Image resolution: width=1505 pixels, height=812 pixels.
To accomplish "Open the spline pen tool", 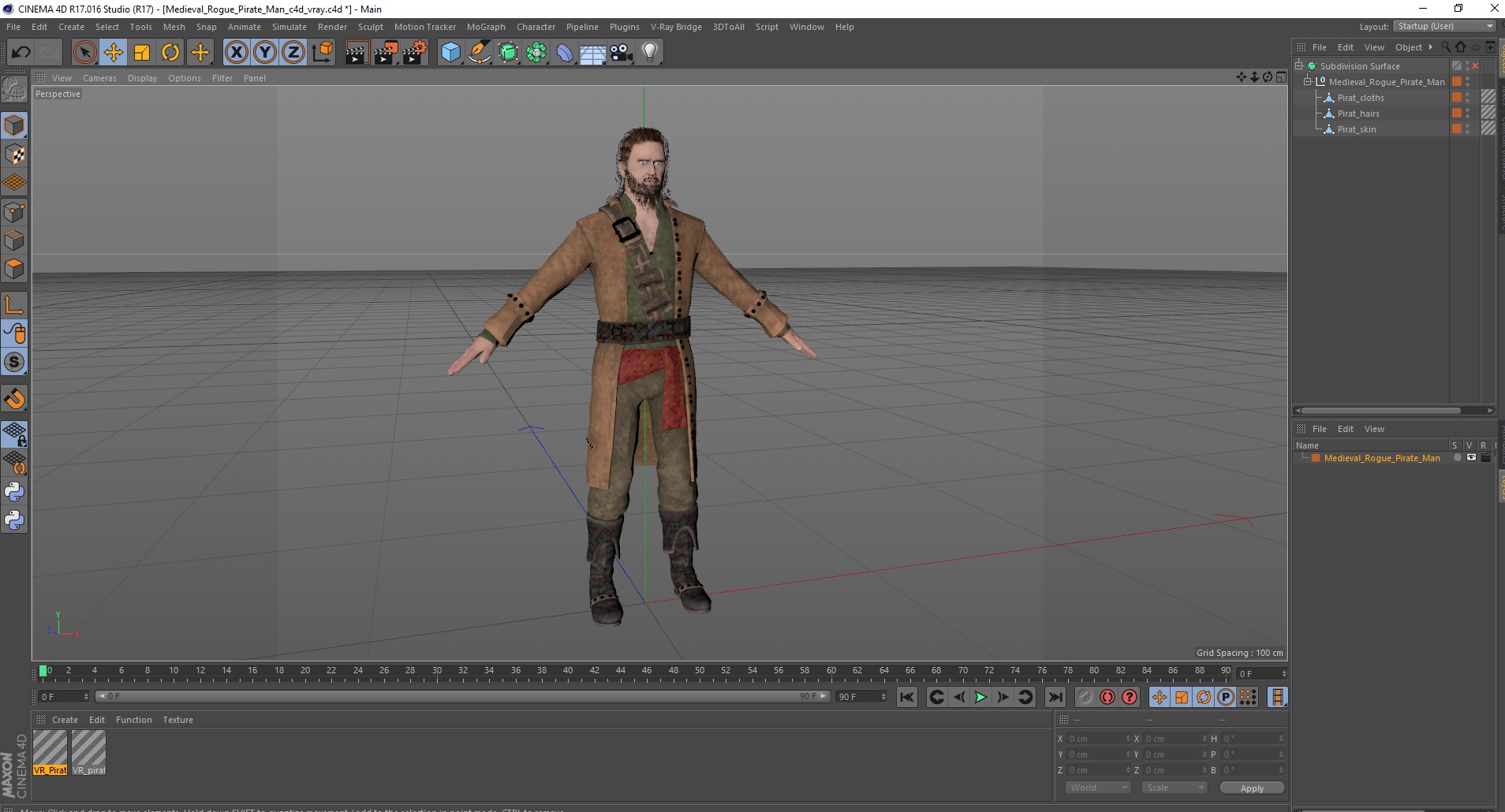I will coord(479,53).
